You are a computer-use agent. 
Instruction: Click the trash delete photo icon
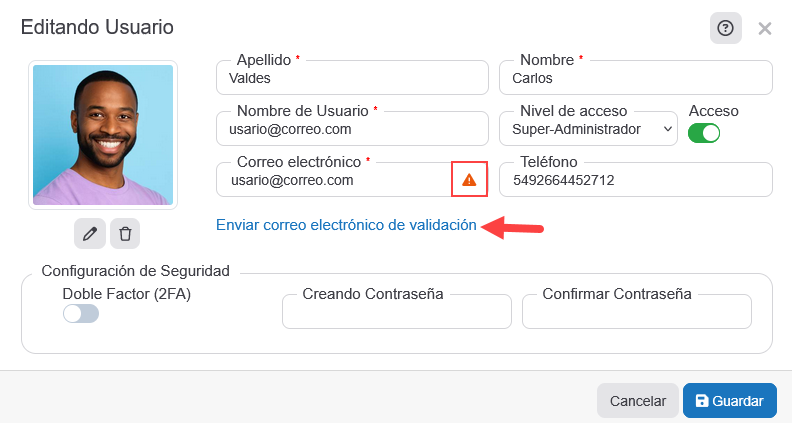coord(125,233)
